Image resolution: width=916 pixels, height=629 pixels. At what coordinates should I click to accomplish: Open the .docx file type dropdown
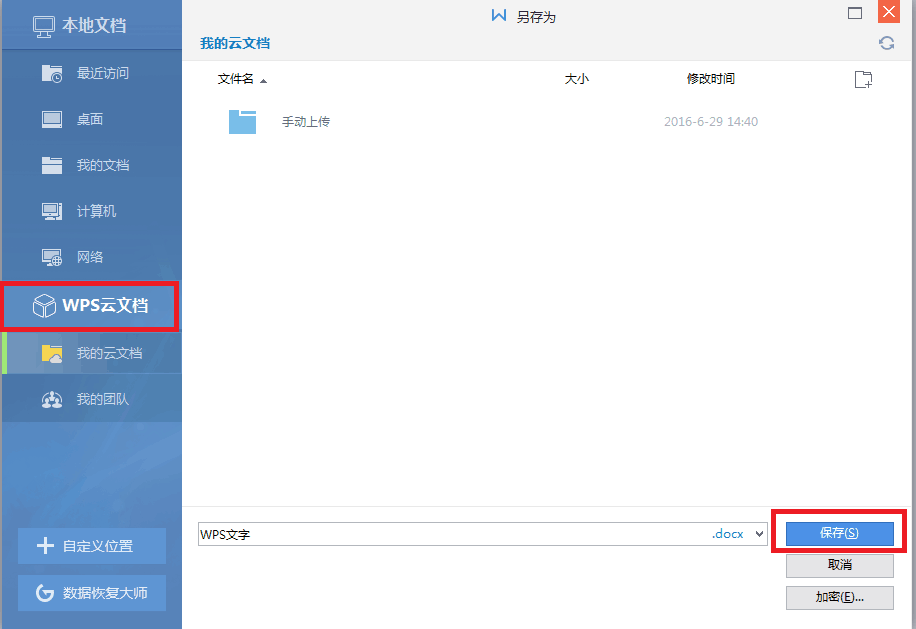tap(759, 534)
